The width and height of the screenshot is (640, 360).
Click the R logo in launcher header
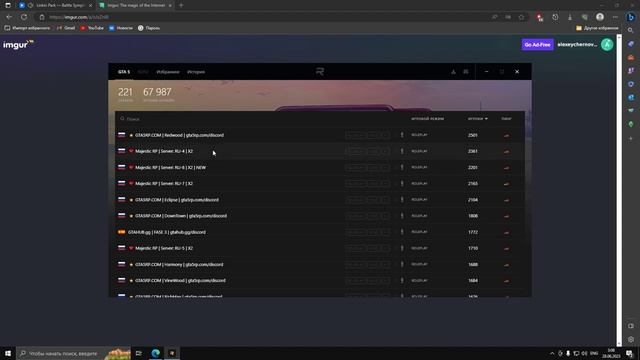pyautogui.click(x=320, y=71)
